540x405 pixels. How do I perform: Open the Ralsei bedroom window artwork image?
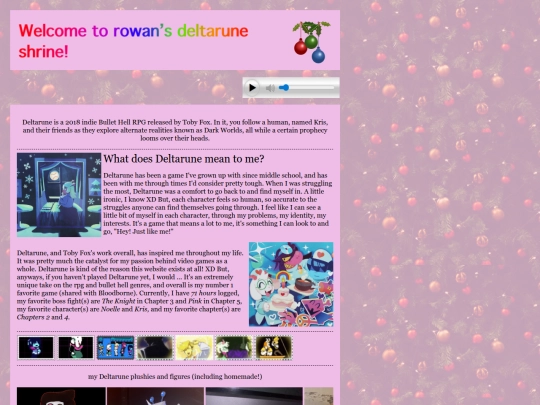59,195
